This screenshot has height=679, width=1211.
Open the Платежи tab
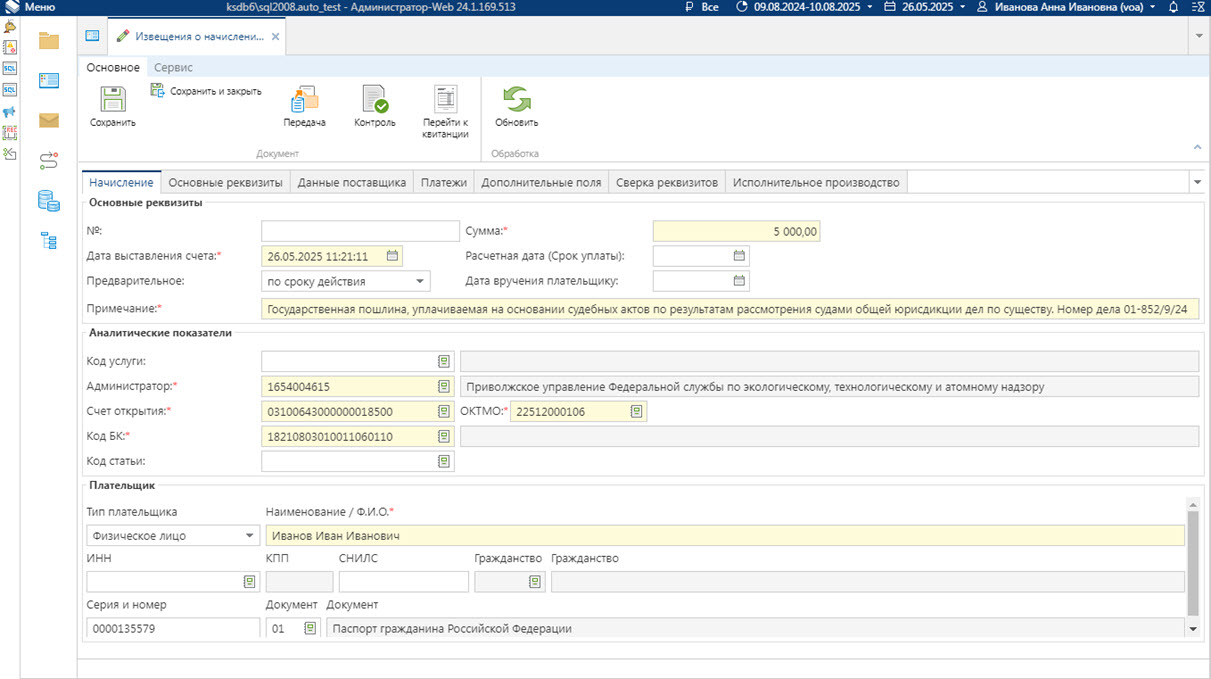[x=444, y=183]
